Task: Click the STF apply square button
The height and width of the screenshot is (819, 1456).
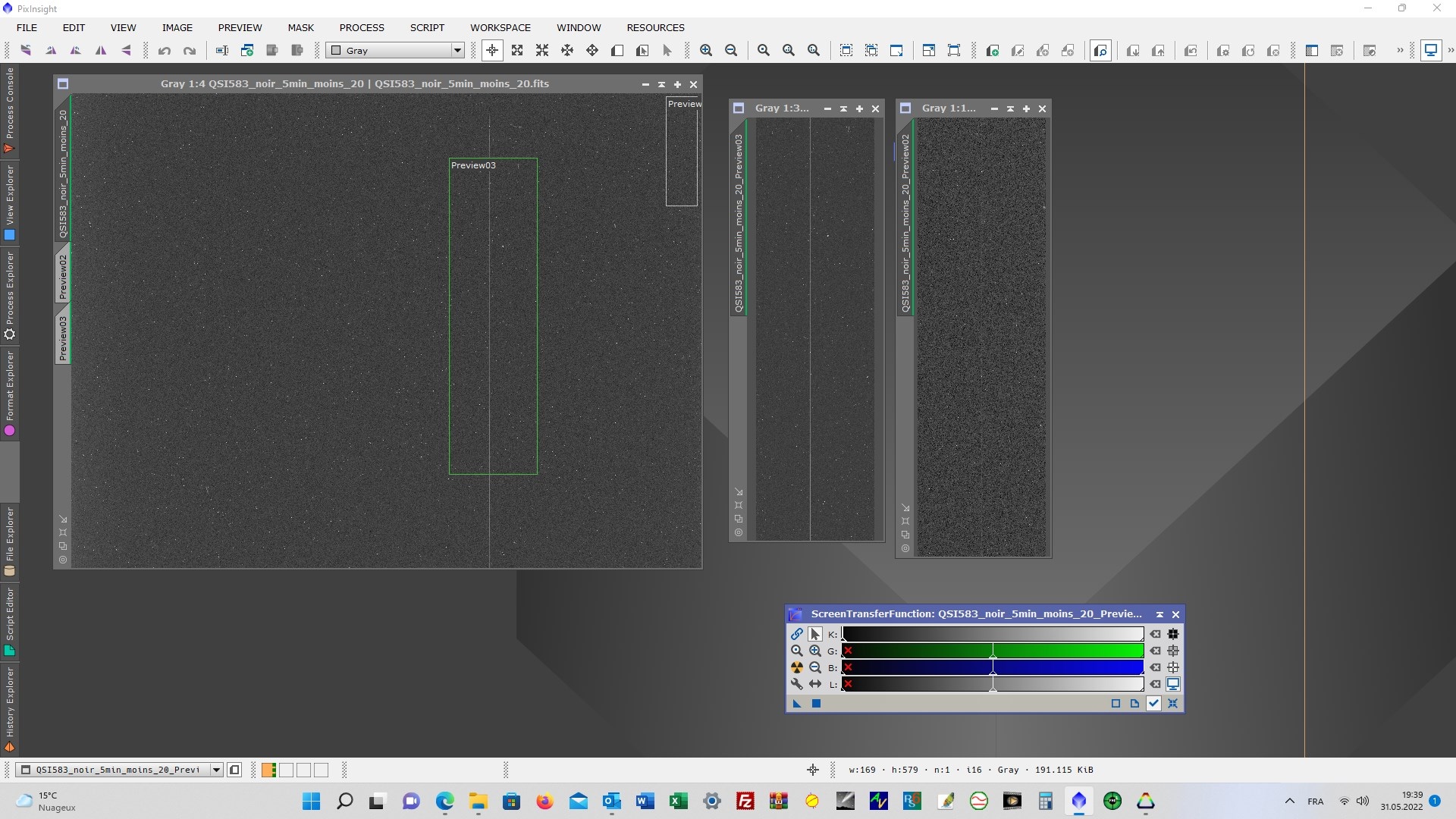Action: [816, 704]
